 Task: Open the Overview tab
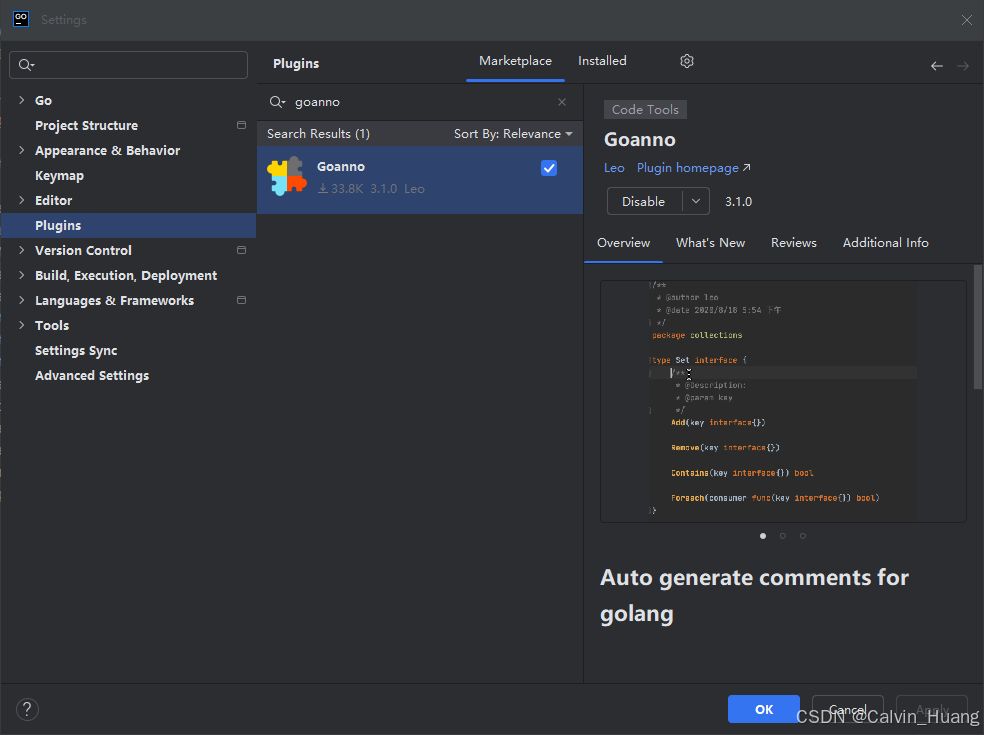tap(623, 243)
